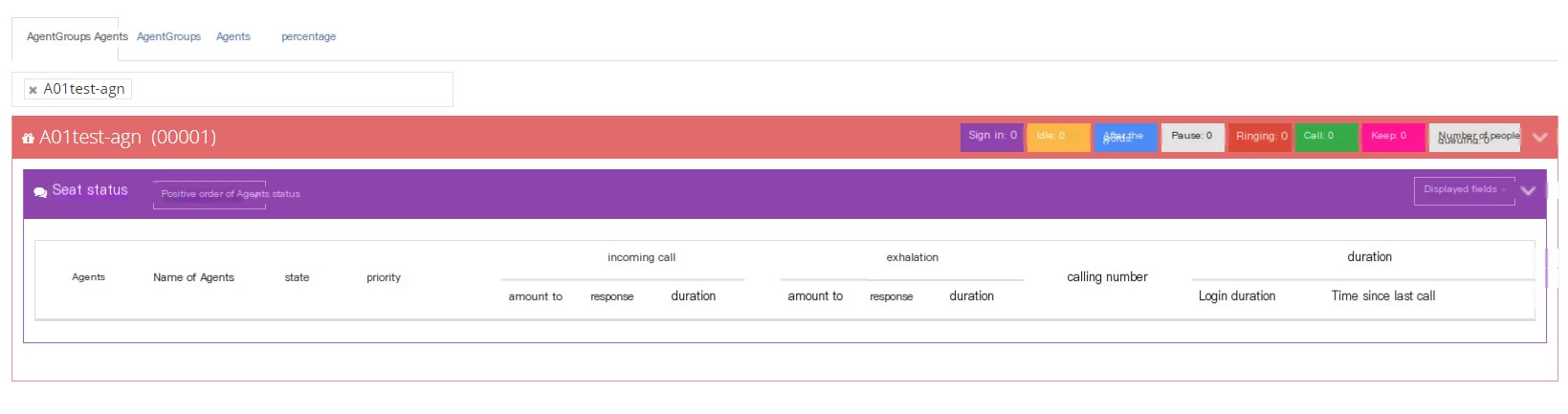Open the Displayed fields dropdown
This screenshot has height=414, width=1568.
[1465, 190]
